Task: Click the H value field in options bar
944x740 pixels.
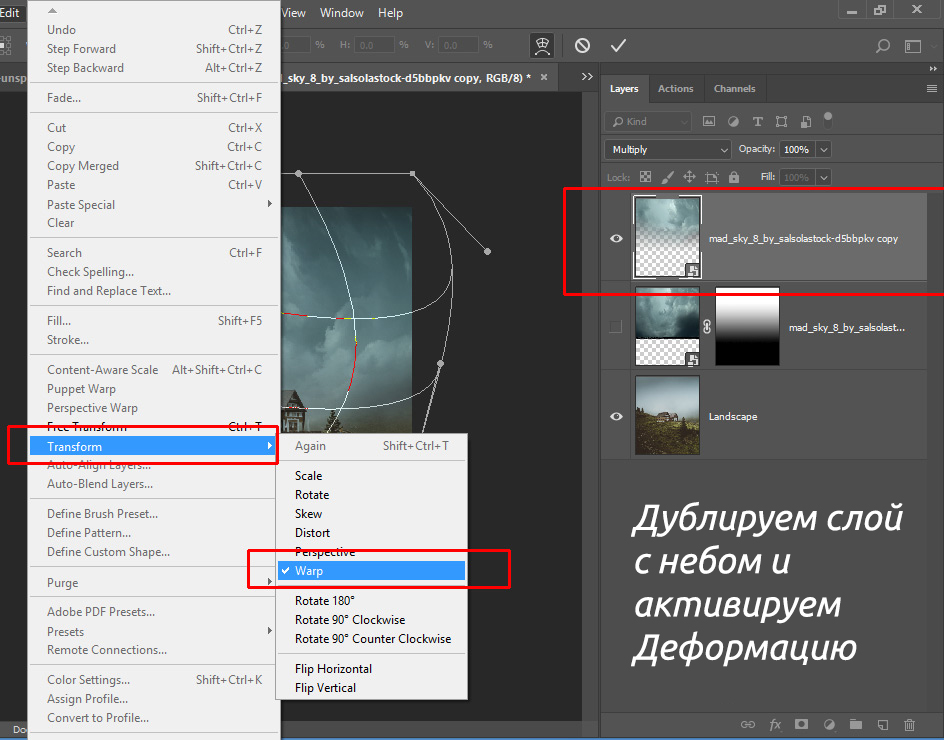Action: click(x=374, y=45)
